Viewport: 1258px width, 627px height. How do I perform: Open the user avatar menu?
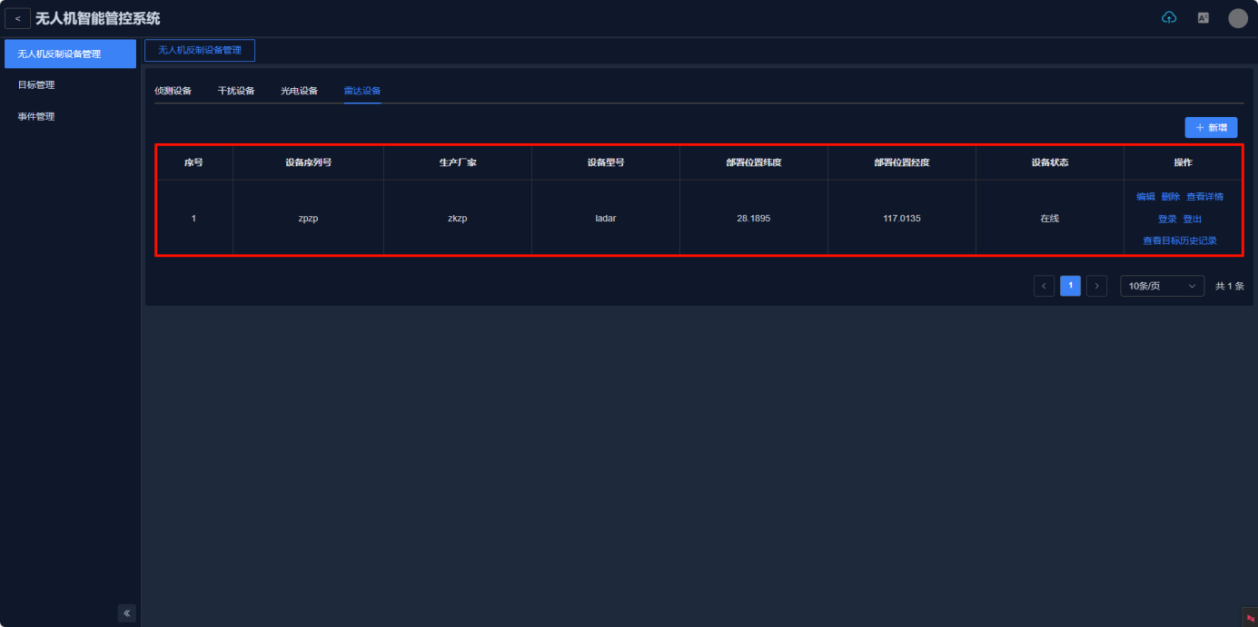coord(1238,18)
